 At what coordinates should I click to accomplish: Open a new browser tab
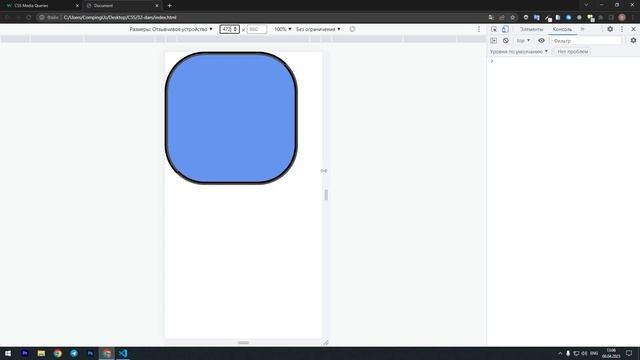(169, 6)
